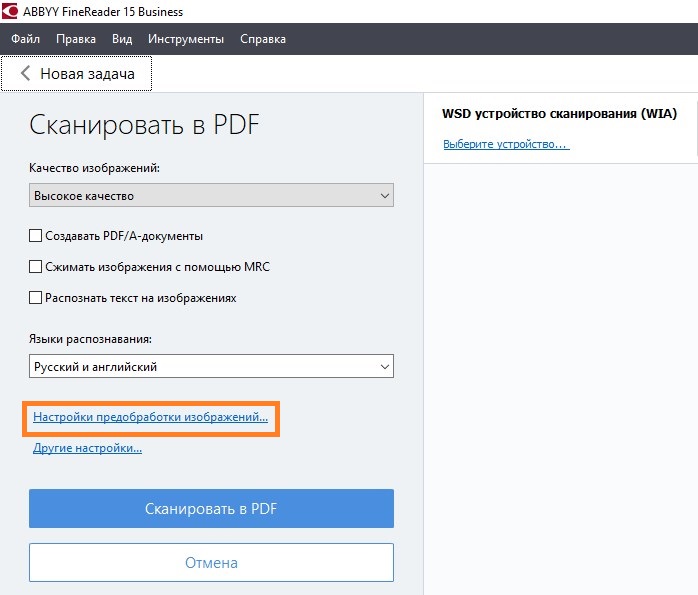Image resolution: width=698 pixels, height=595 pixels.
Task: Open the Файл menu
Action: [26, 39]
